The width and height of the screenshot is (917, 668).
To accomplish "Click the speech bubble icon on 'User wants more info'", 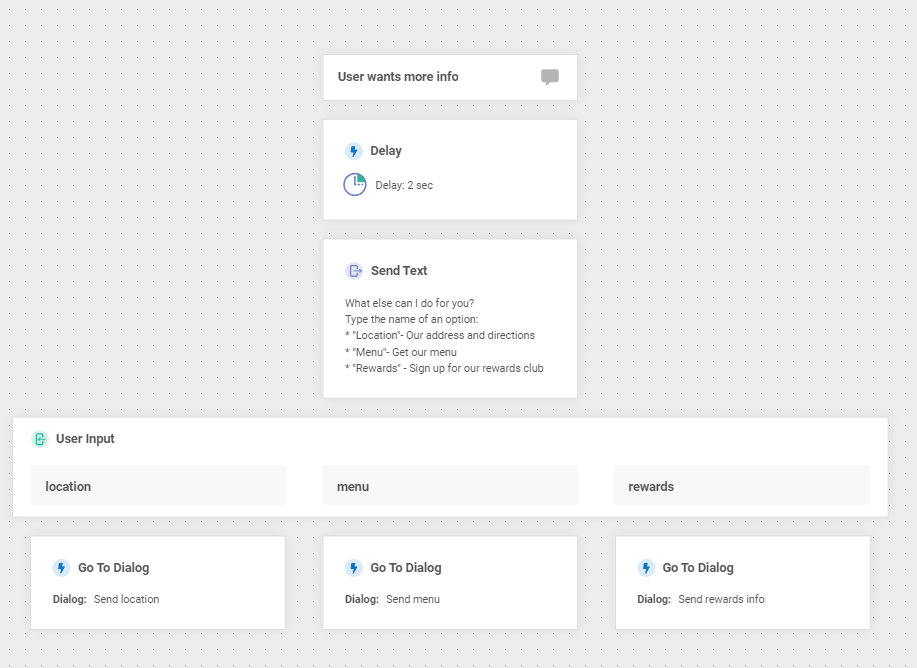I will coord(550,76).
